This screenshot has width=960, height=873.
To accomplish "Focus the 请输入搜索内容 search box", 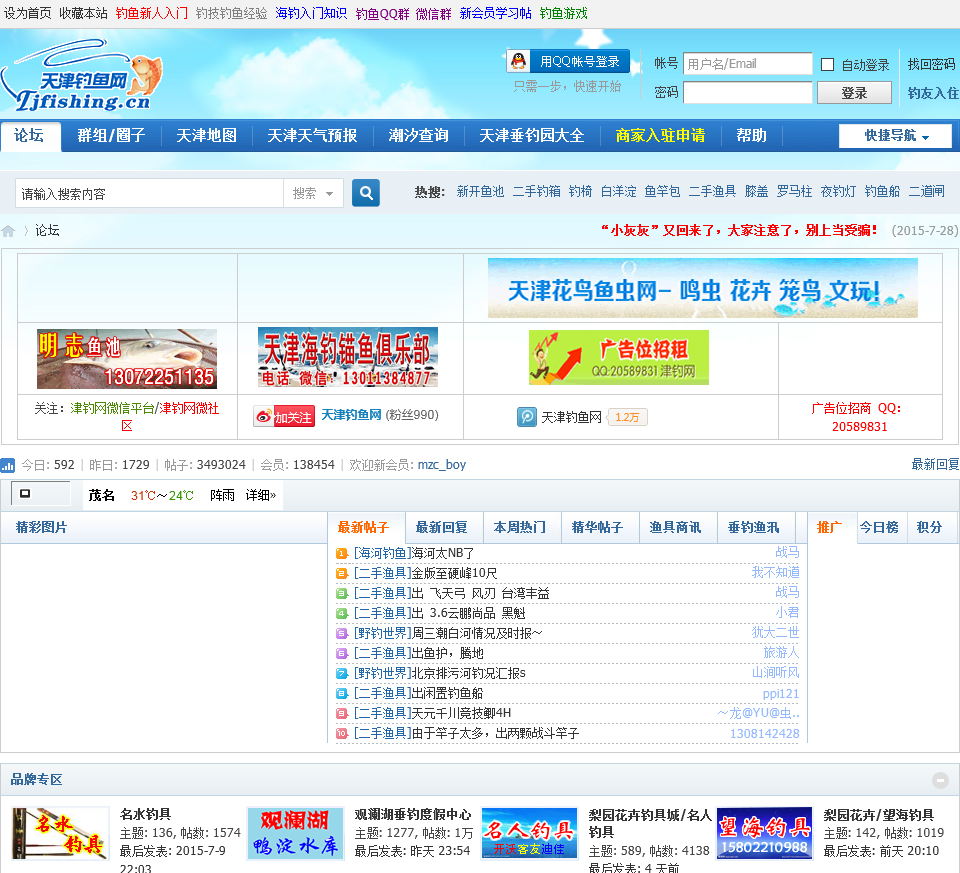I will 149,193.
